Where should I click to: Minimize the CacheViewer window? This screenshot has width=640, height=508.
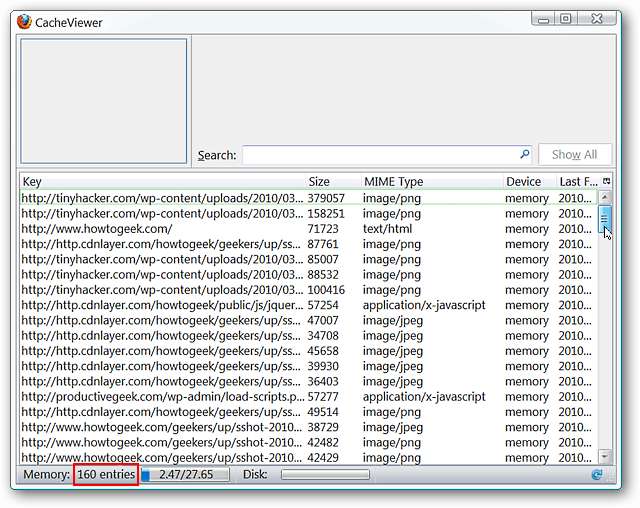click(x=543, y=19)
